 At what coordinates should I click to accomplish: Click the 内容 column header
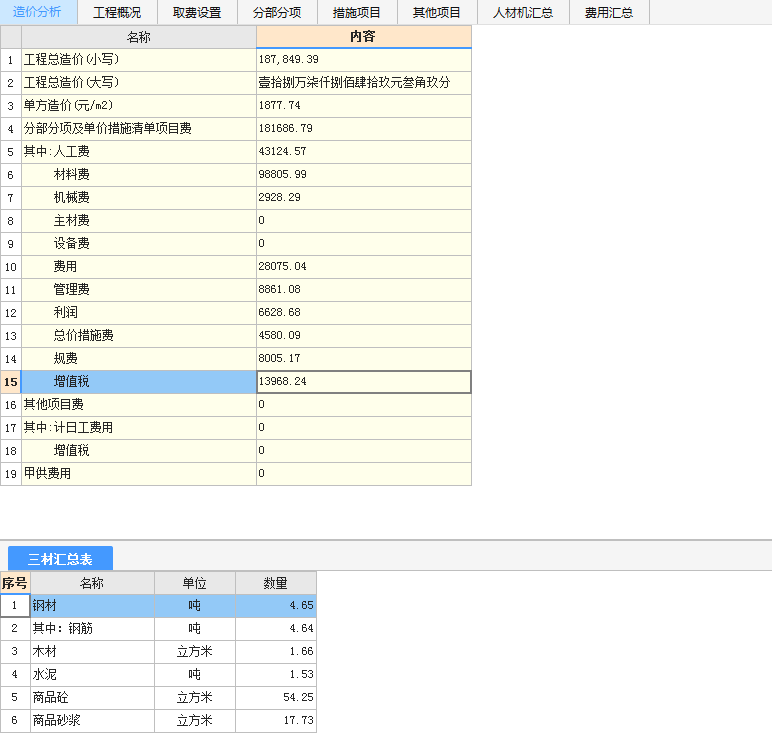[363, 37]
